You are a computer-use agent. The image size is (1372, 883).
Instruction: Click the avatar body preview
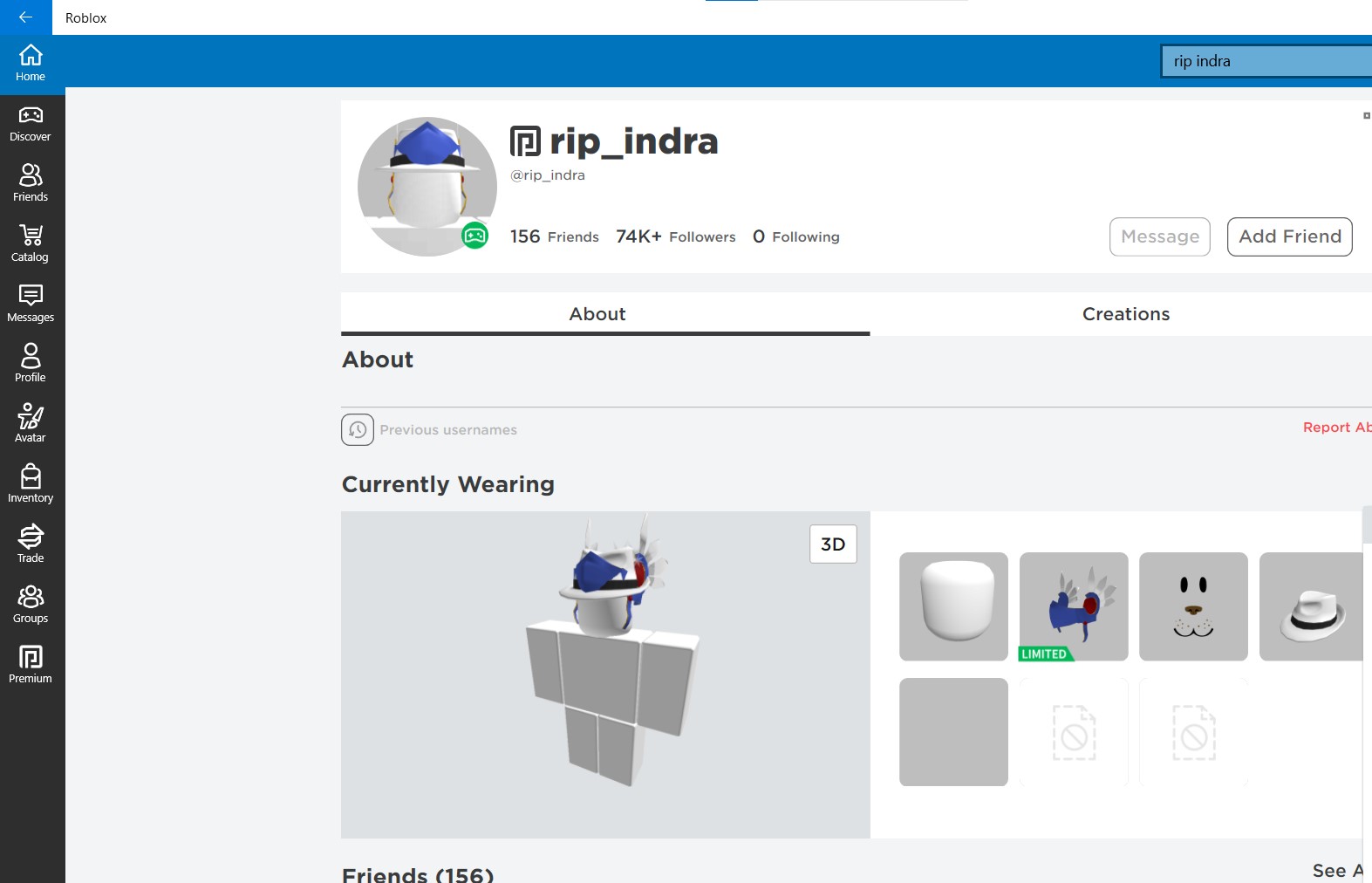click(605, 675)
